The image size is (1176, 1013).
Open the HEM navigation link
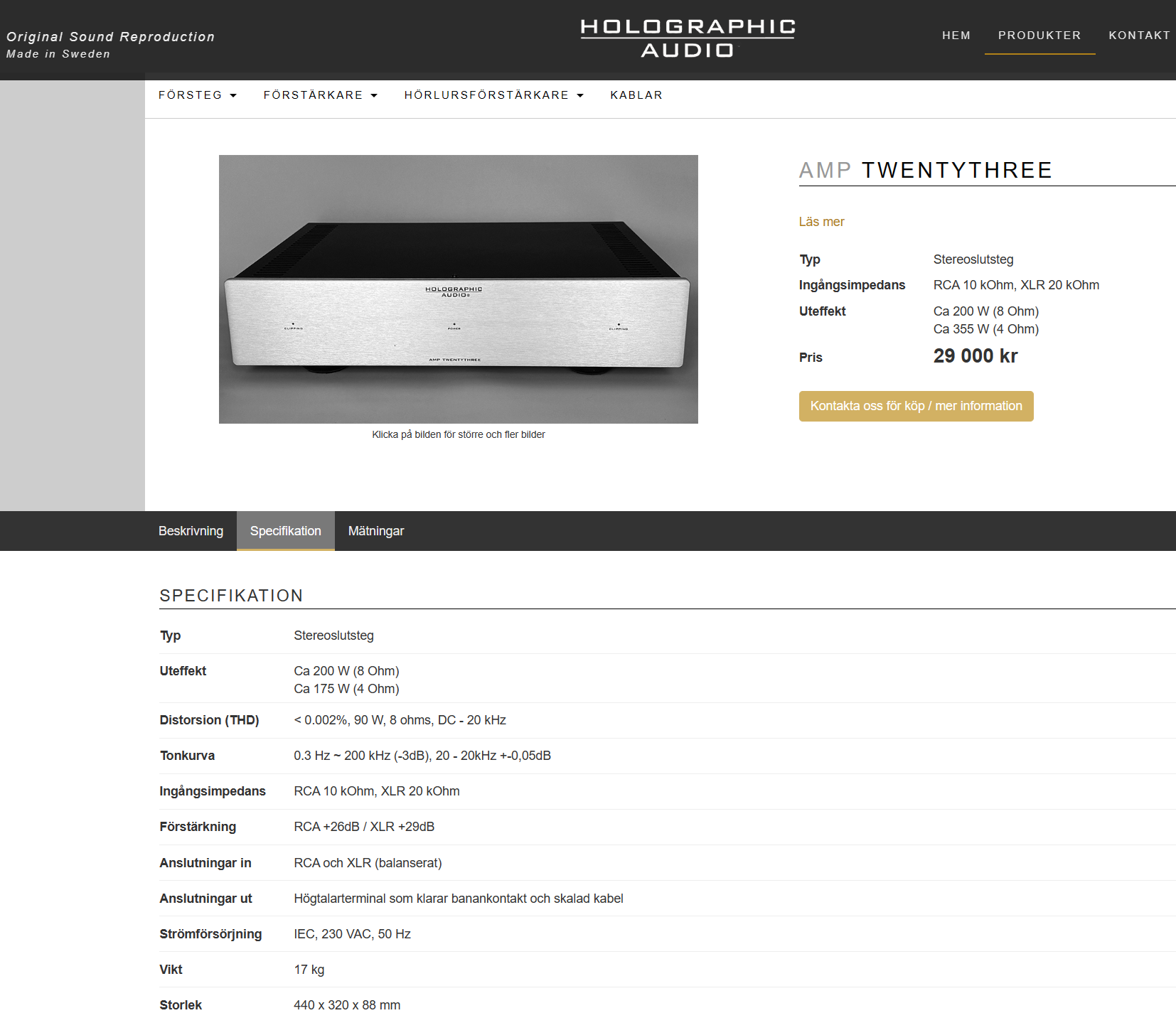[956, 36]
